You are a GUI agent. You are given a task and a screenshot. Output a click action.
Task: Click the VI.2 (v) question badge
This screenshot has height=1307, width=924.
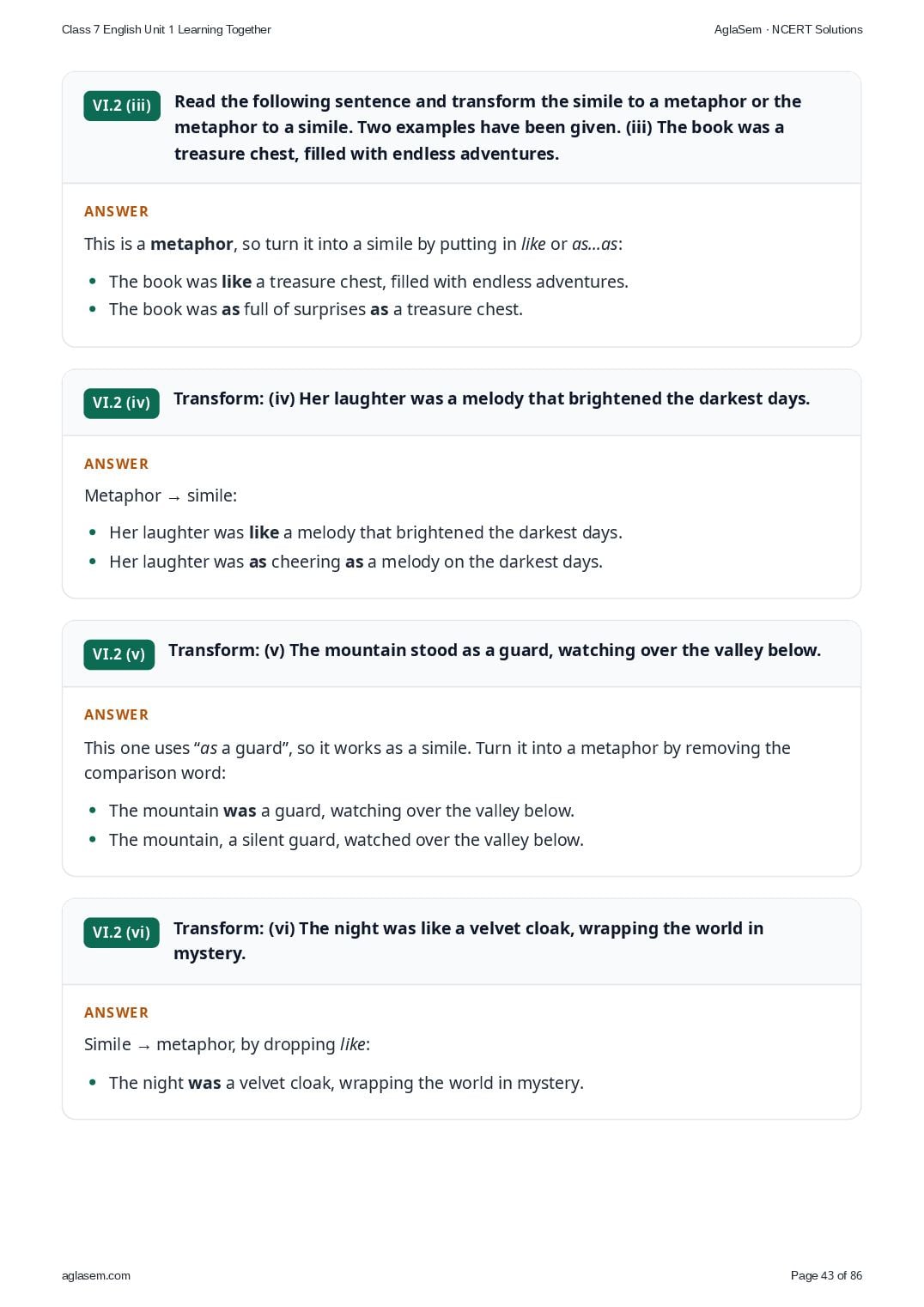[x=119, y=654]
